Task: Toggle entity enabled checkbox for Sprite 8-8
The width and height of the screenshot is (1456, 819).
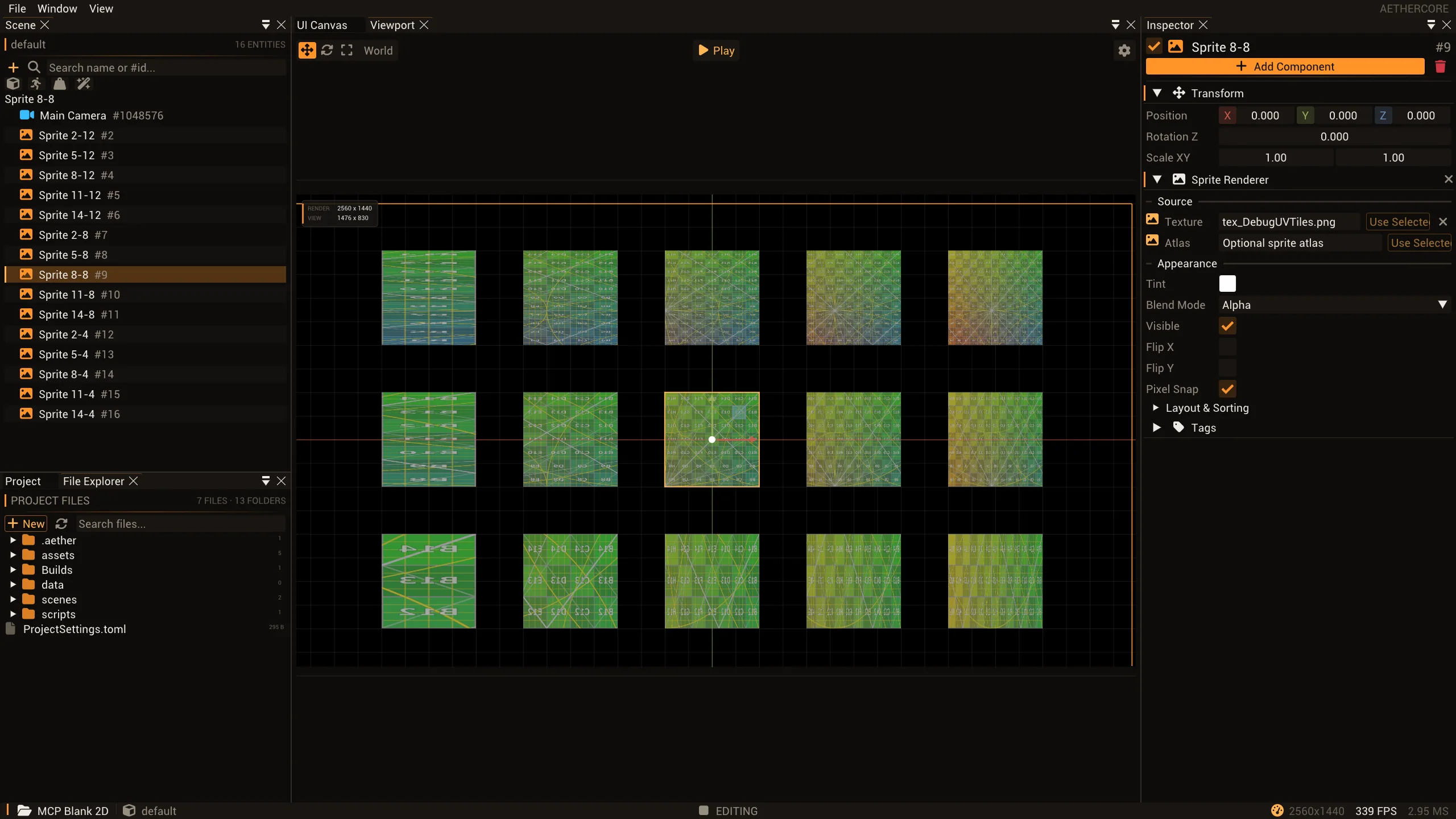Action: (1154, 47)
